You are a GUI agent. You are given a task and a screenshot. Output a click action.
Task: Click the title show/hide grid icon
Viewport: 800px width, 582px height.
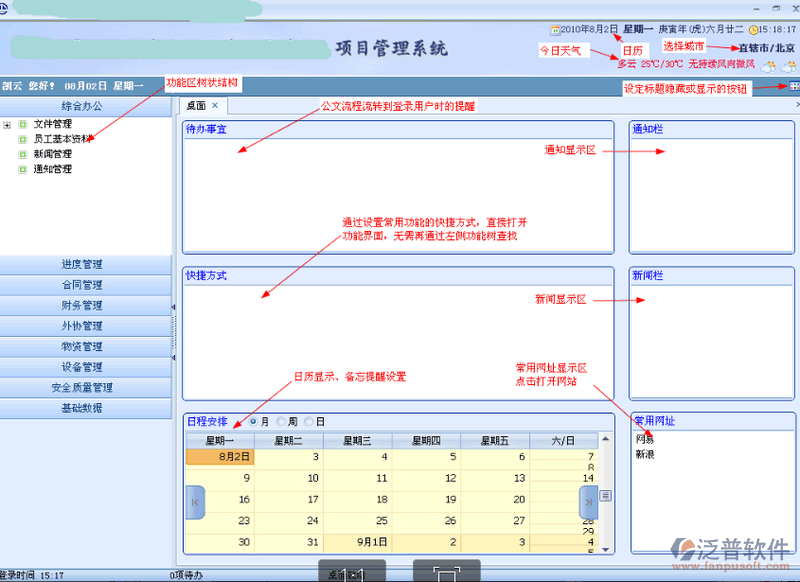tap(793, 87)
